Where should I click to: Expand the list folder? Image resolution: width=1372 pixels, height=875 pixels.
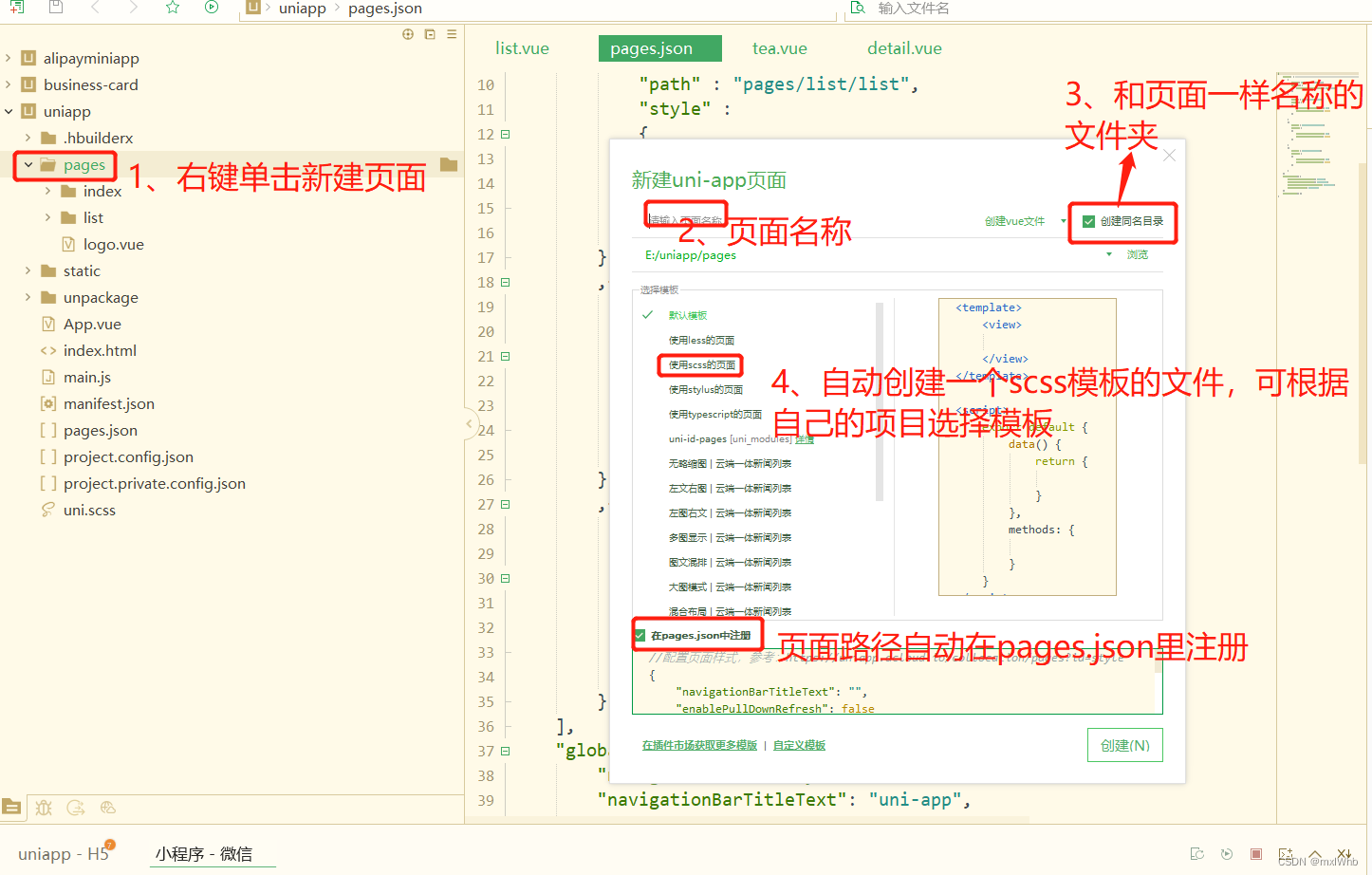48,217
